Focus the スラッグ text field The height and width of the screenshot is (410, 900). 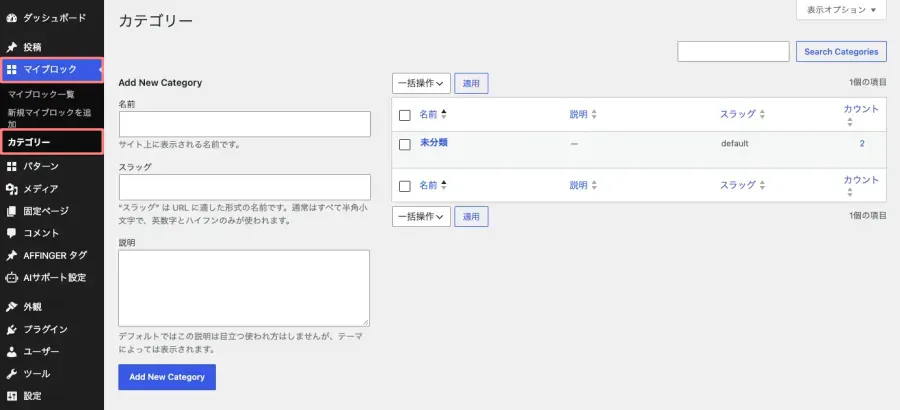245,187
